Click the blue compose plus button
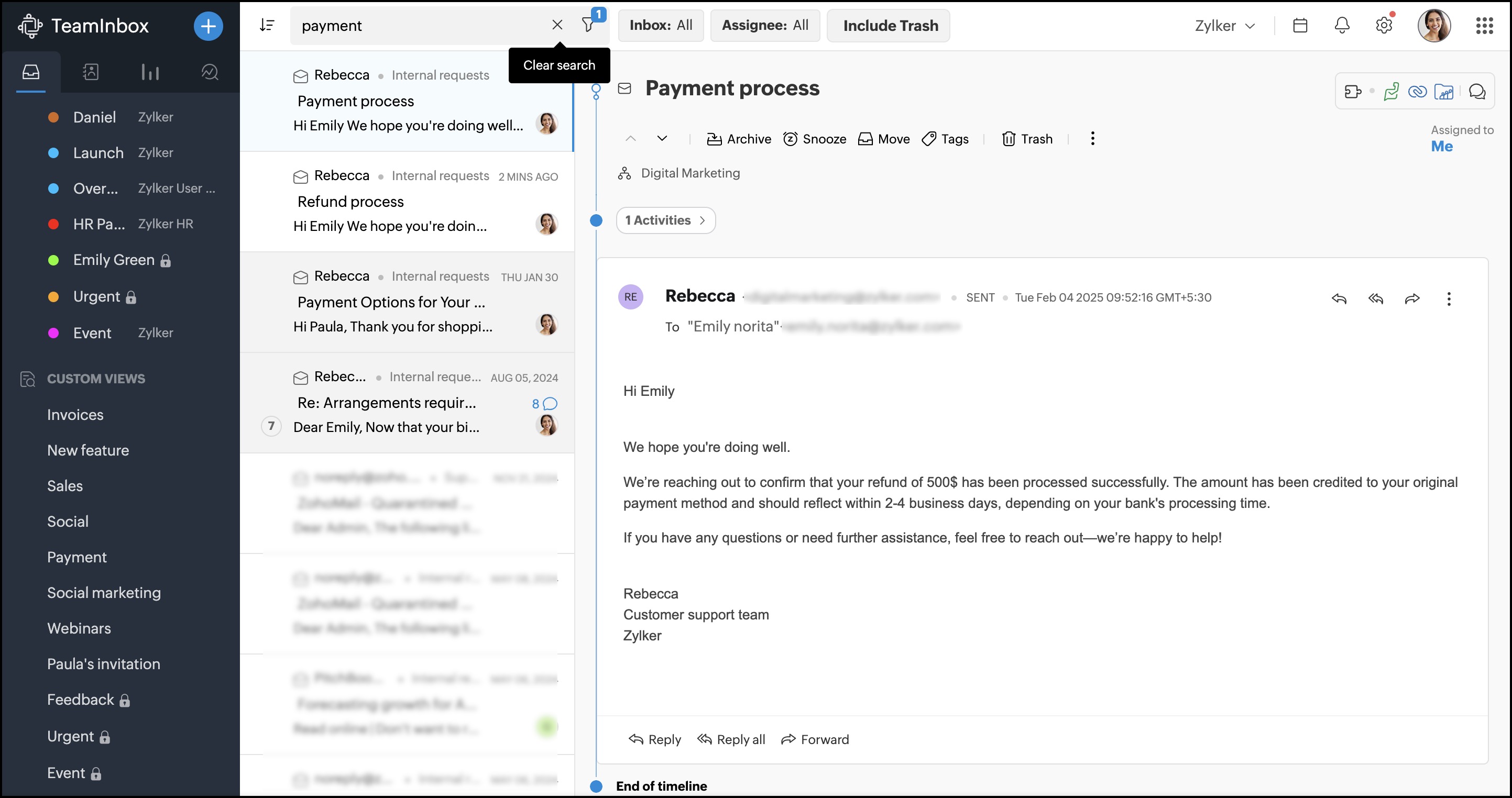 208,26
